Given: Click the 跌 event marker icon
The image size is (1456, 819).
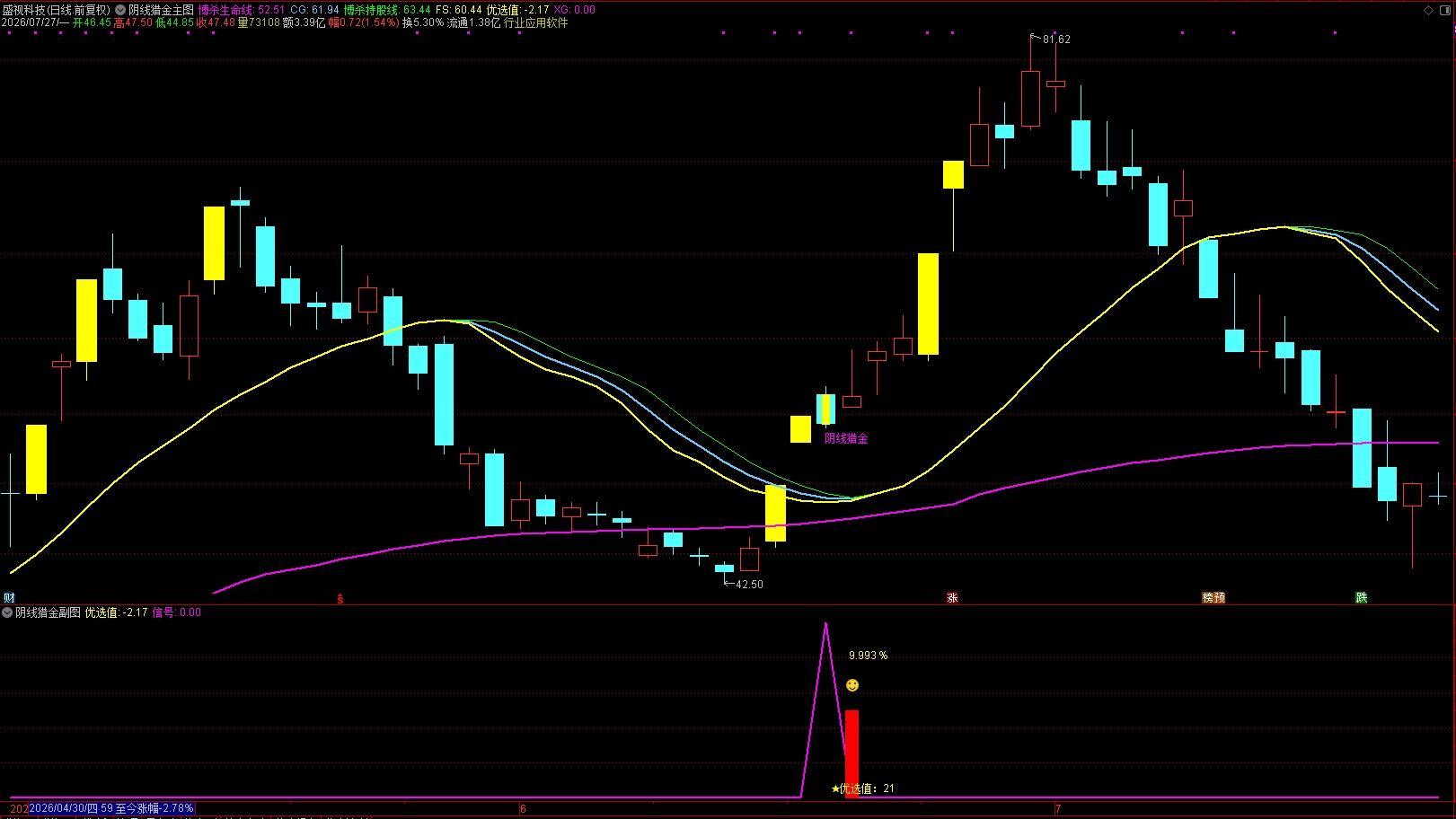Looking at the screenshot, I should pyautogui.click(x=1362, y=597).
